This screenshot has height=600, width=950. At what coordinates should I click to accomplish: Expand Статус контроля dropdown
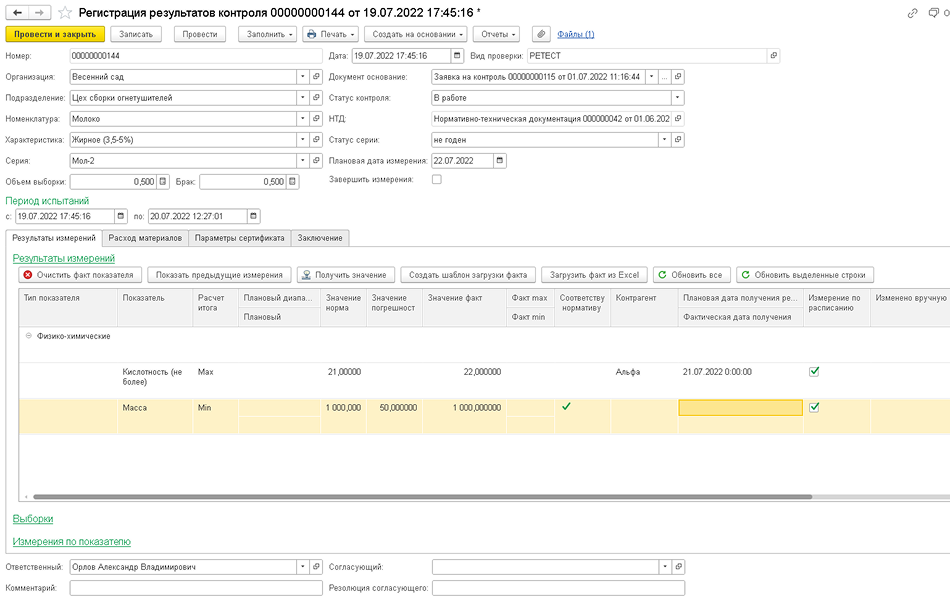[677, 98]
